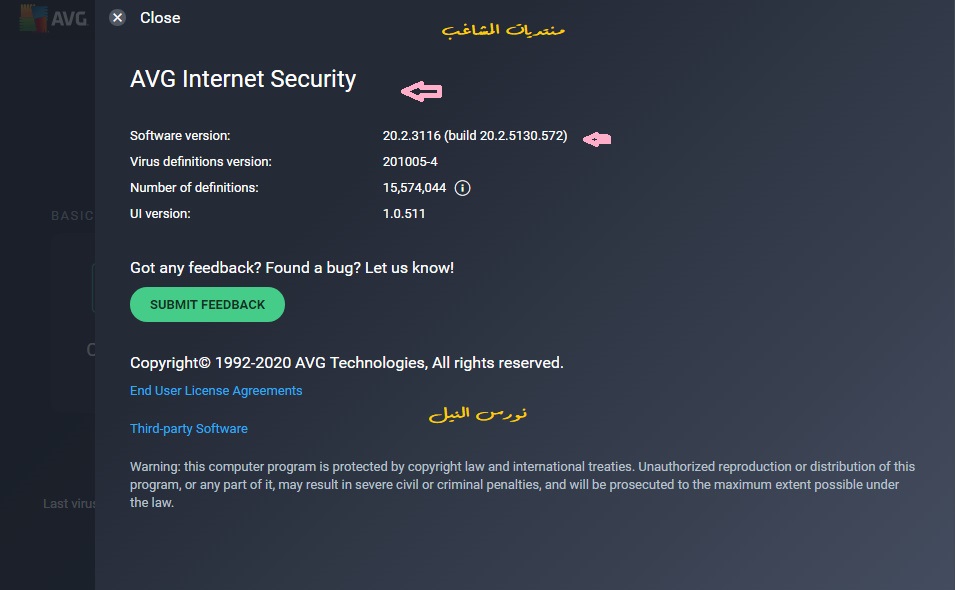
Task: Click info icon beside number of definitions
Action: pyautogui.click(x=463, y=188)
